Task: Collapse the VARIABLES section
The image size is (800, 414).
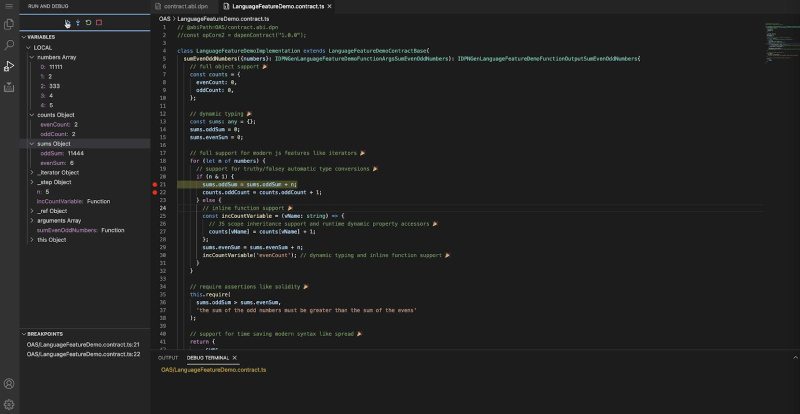Action: (x=24, y=37)
